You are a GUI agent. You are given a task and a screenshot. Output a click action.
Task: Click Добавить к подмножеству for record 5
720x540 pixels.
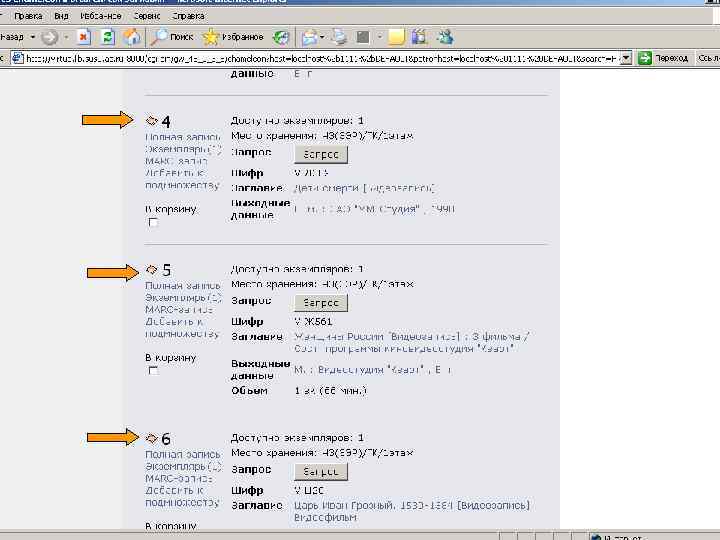click(x=182, y=327)
